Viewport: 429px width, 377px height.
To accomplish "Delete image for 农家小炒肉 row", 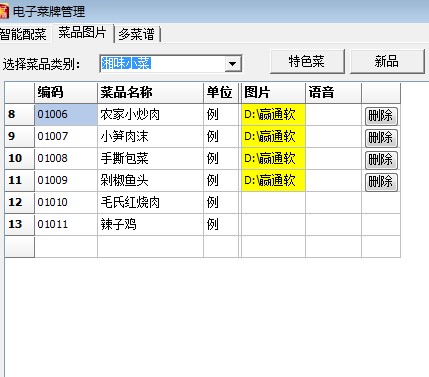I will (x=381, y=116).
